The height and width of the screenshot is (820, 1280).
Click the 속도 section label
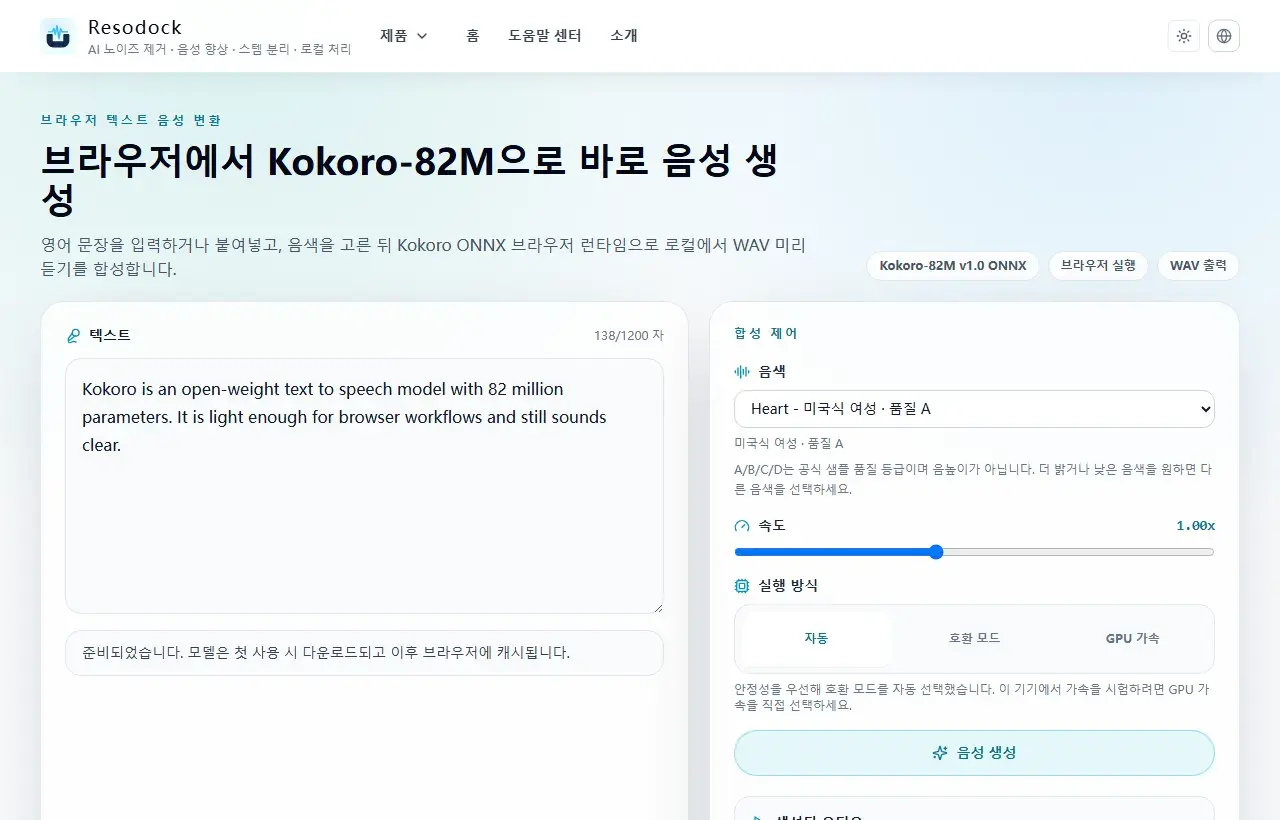(x=772, y=526)
